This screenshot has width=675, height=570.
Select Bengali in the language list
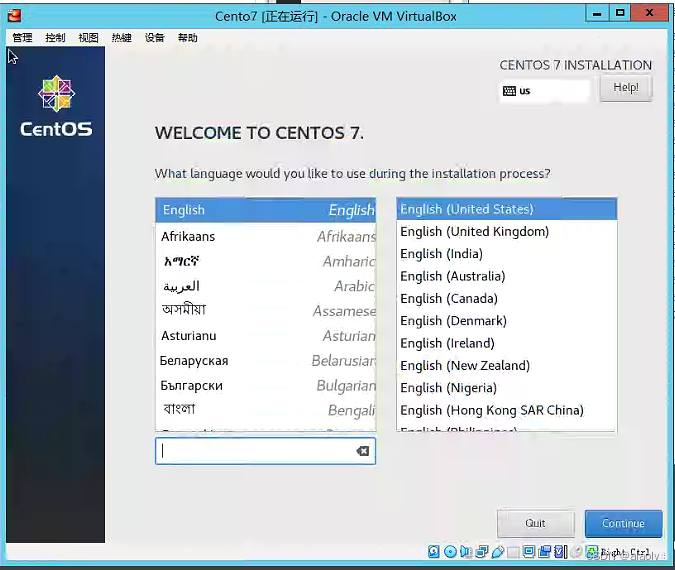click(x=266, y=410)
